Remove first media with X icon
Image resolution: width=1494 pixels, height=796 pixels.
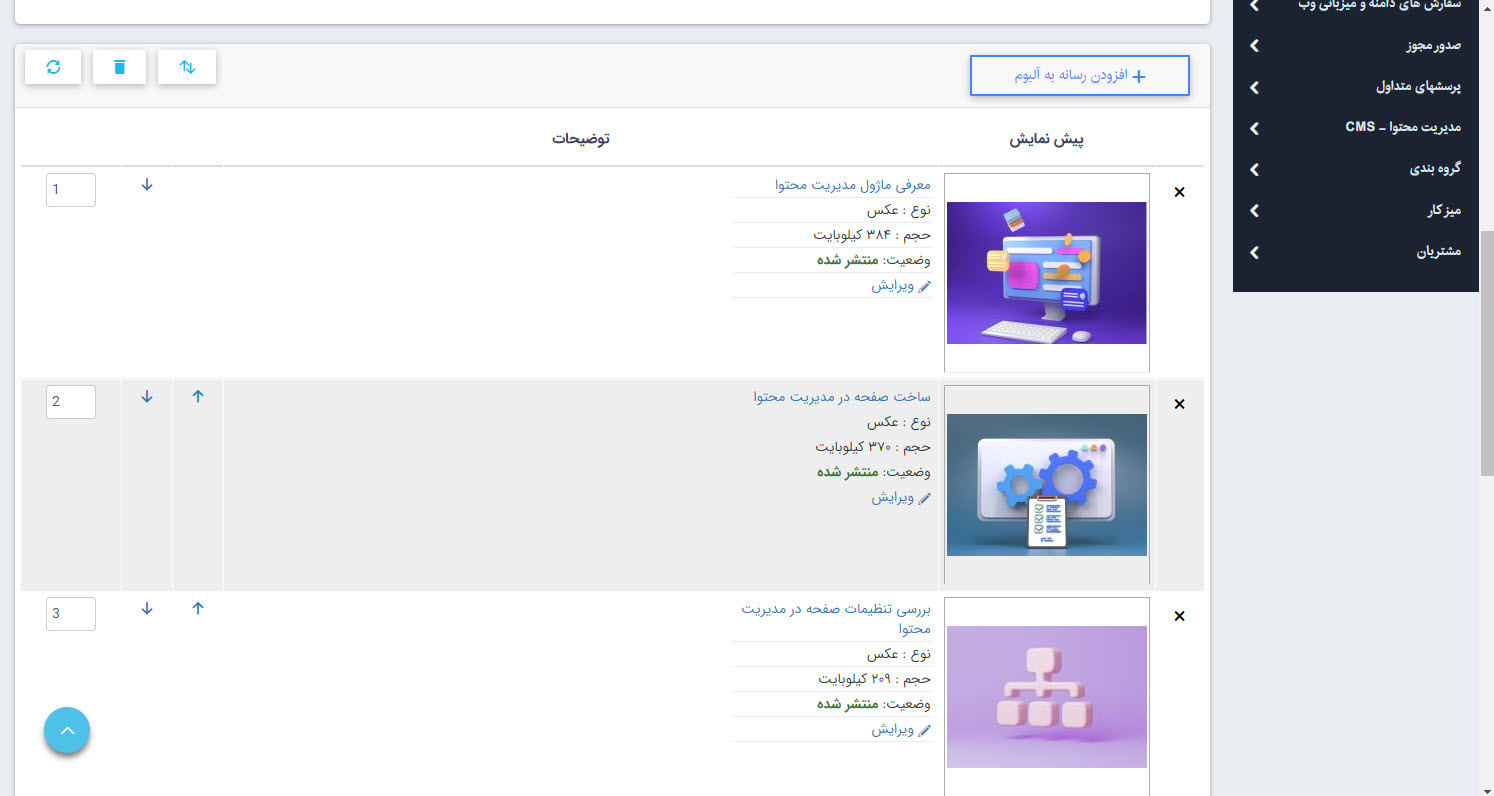tap(1179, 192)
